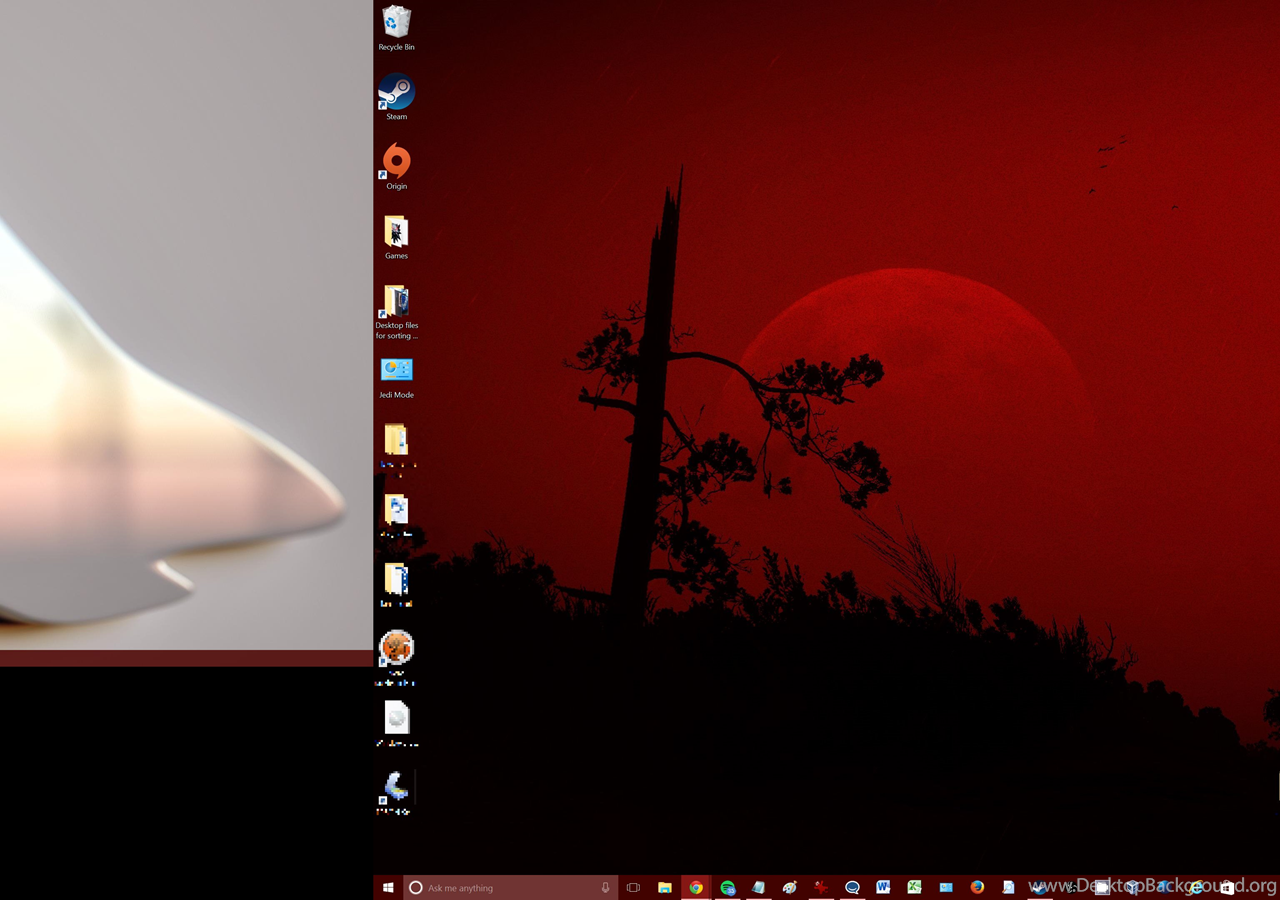The height and width of the screenshot is (900, 1280).
Task: Open Firefox from the taskbar
Action: [977, 888]
